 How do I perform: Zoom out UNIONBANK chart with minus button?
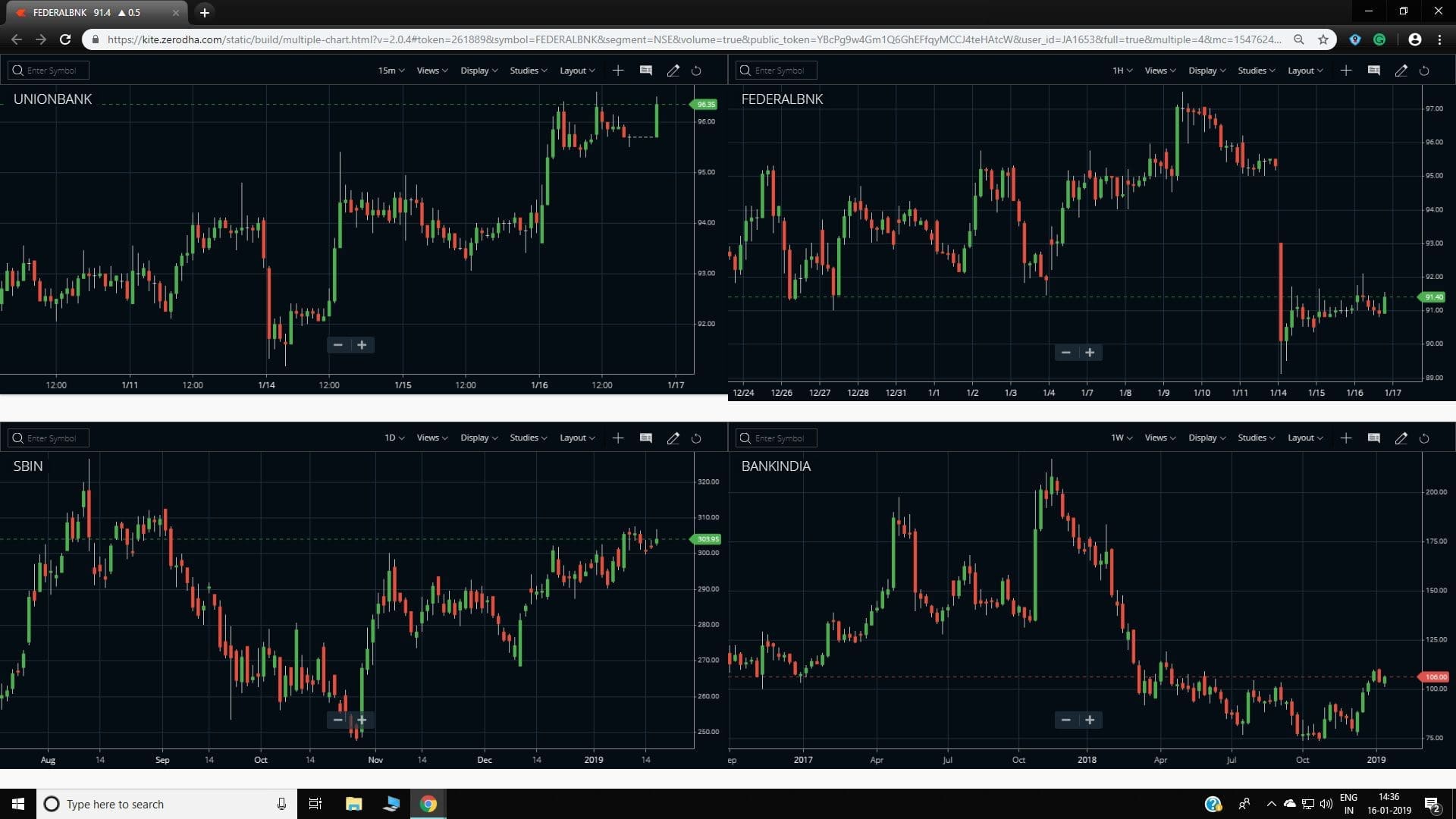338,345
